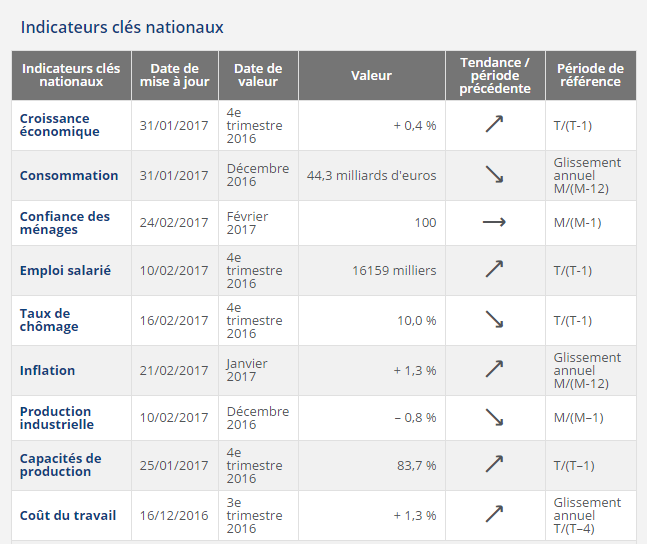The height and width of the screenshot is (544, 647).
Task: Click the downward trend arrow for Production industrielle
Action: 494,418
